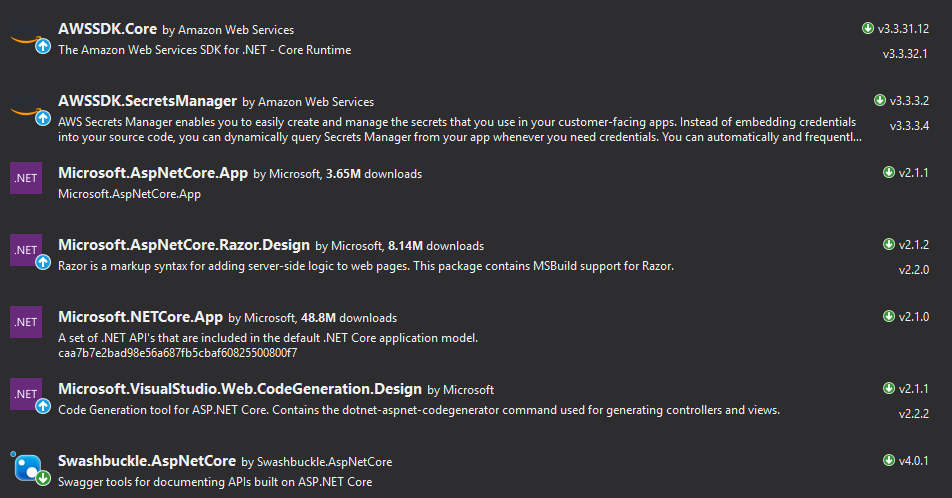Click available version v2.2.2 for CodeGeneration.Design
The height and width of the screenshot is (498, 952).
coord(914,414)
